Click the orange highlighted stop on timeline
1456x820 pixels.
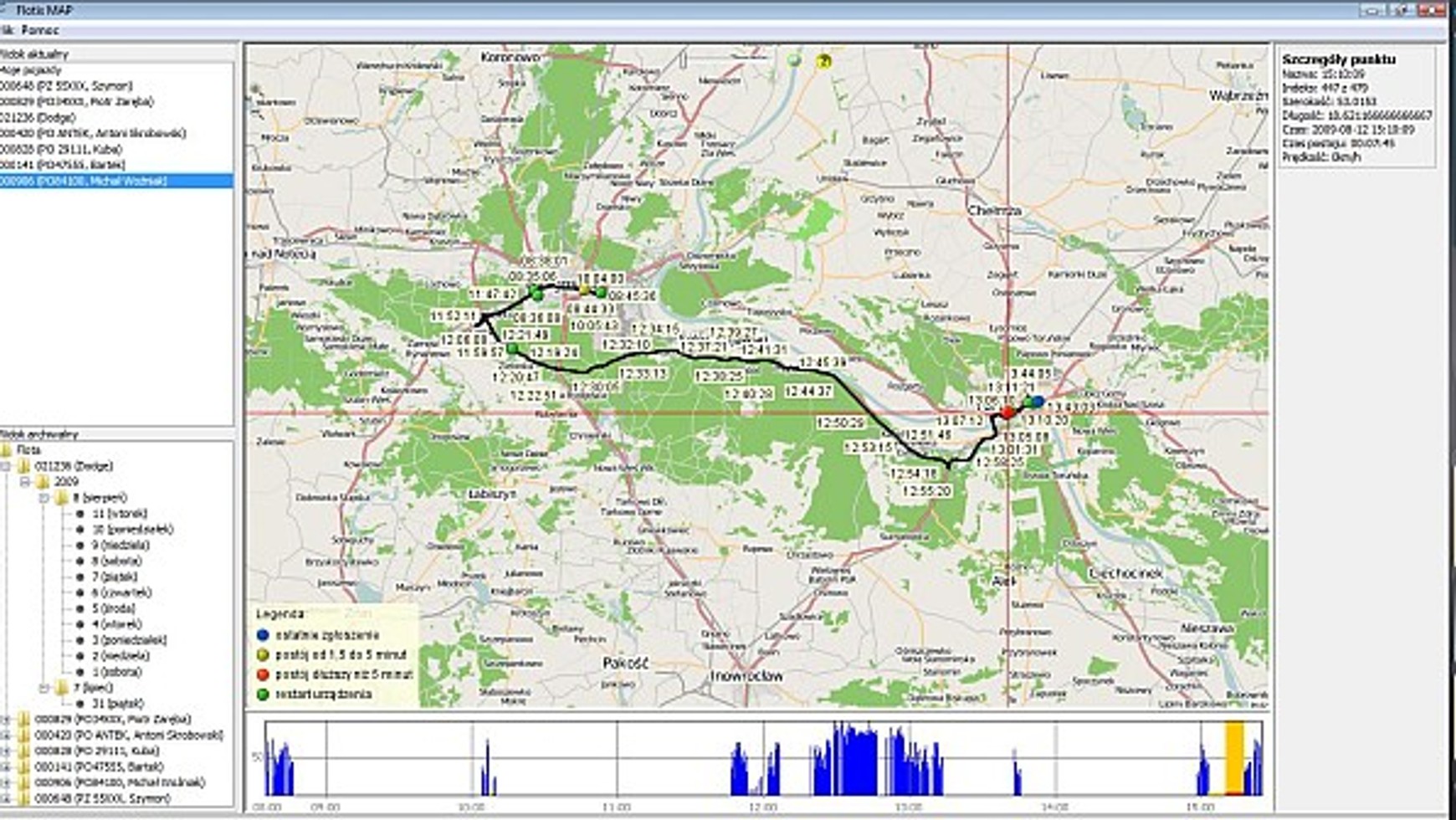(1233, 758)
